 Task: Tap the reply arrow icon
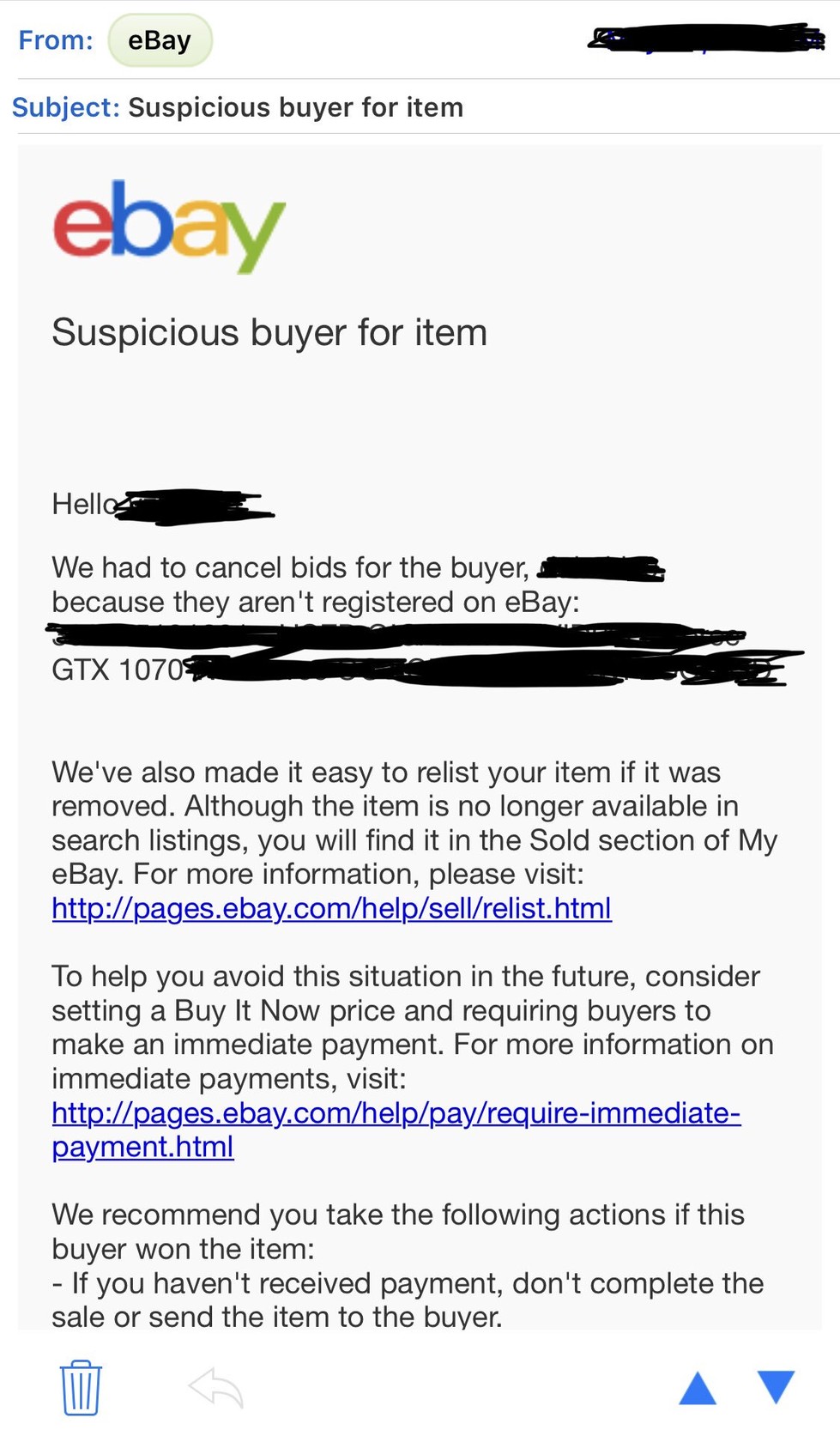215,1387
